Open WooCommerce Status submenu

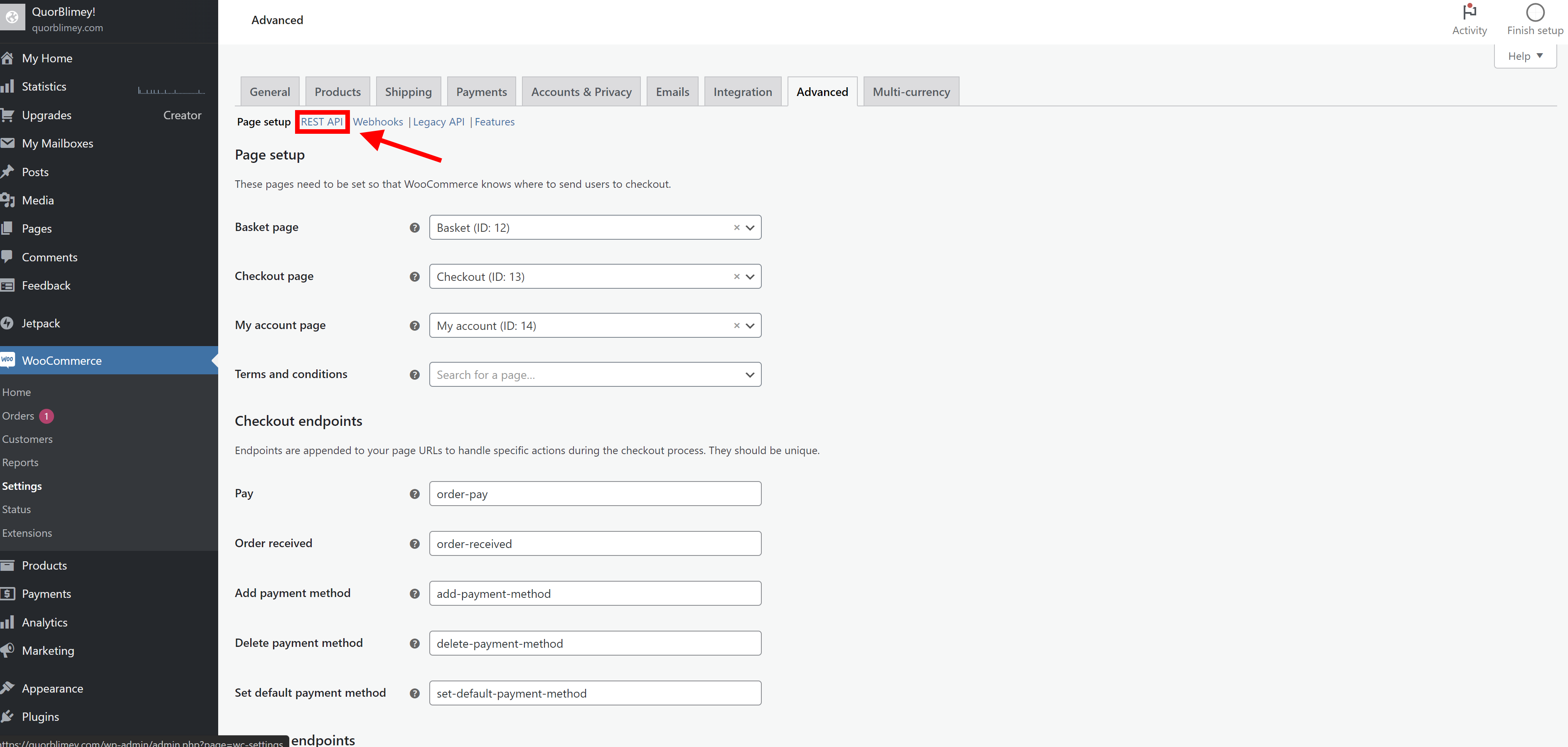pyautogui.click(x=17, y=510)
